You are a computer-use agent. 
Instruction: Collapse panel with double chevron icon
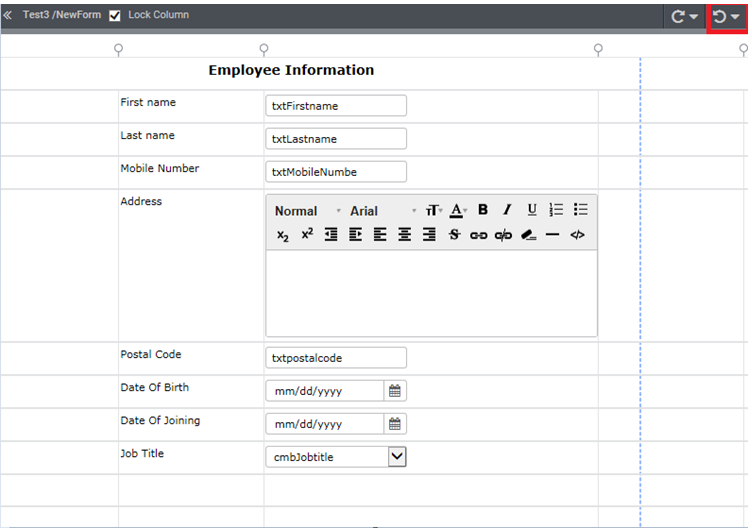(x=8, y=15)
